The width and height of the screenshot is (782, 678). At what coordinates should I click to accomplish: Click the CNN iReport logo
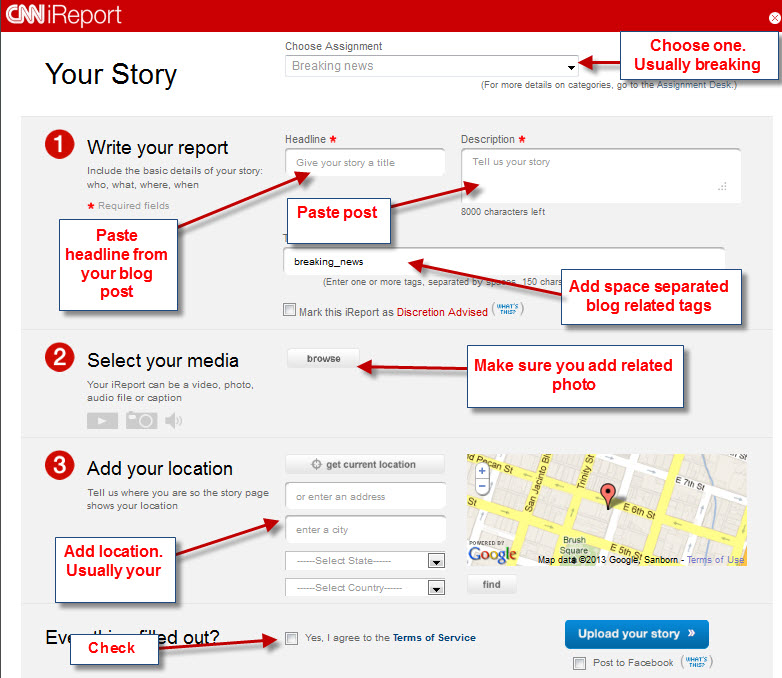pyautogui.click(x=63, y=15)
